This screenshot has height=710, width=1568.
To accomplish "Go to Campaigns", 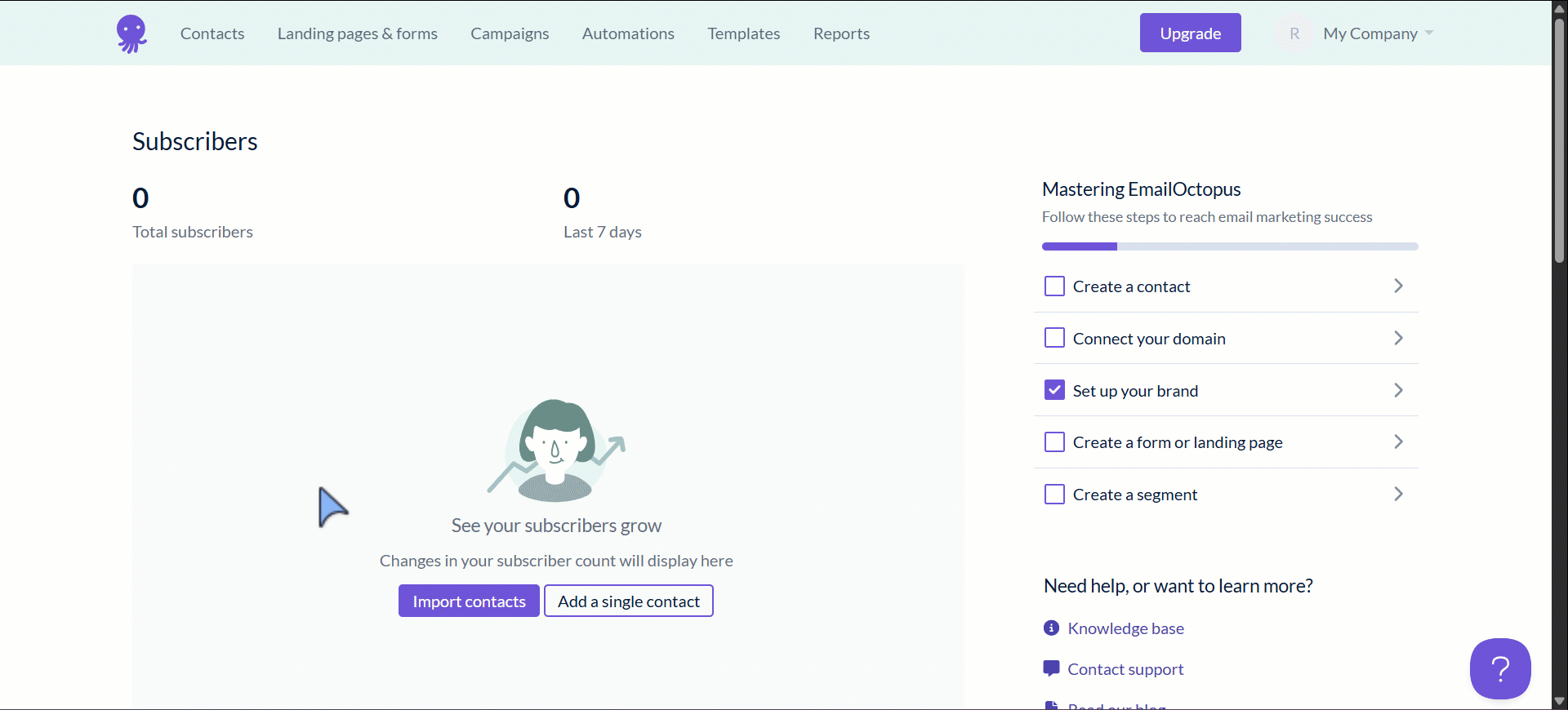I will coord(510,33).
